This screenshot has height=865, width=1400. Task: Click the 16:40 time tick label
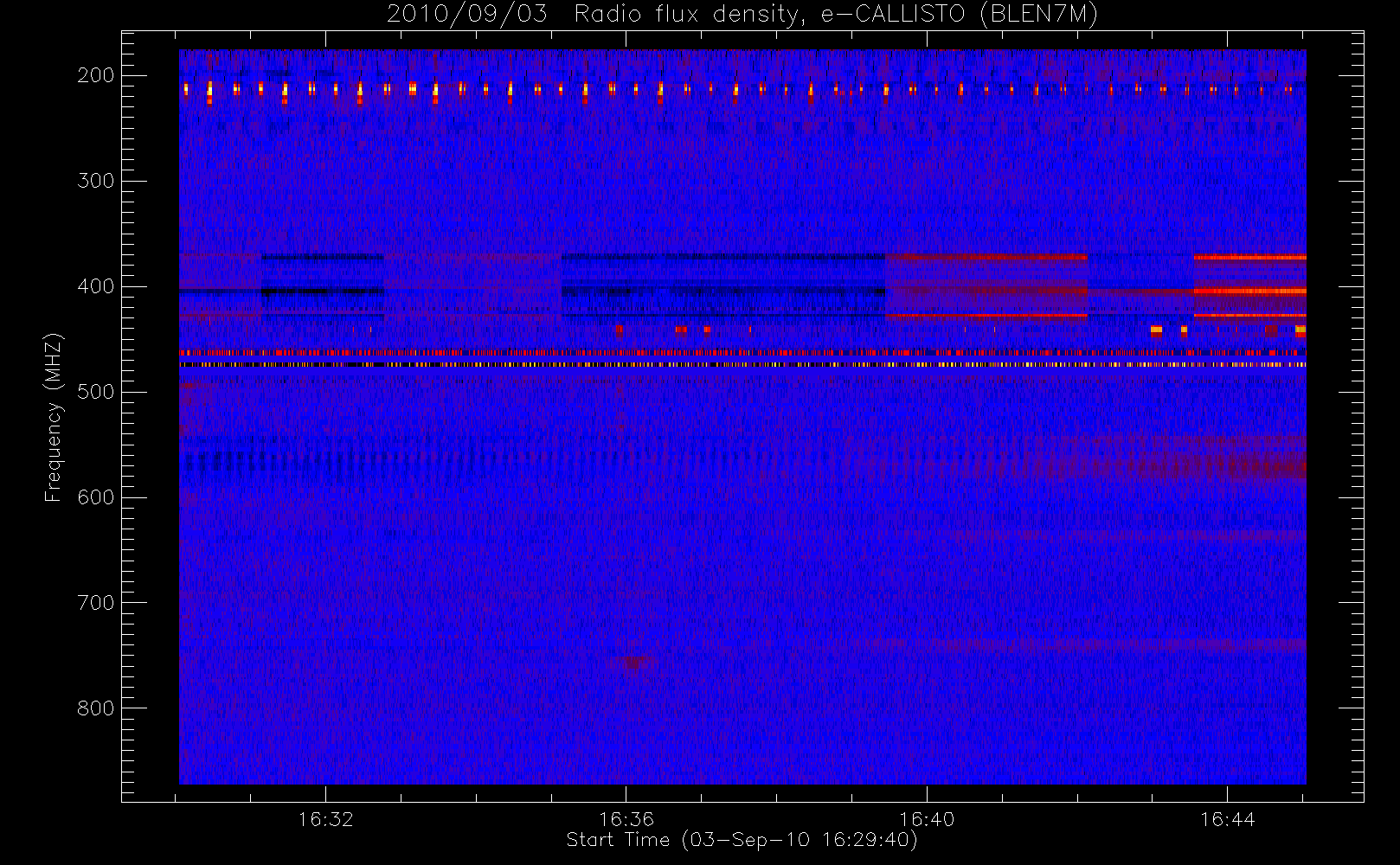[927, 819]
